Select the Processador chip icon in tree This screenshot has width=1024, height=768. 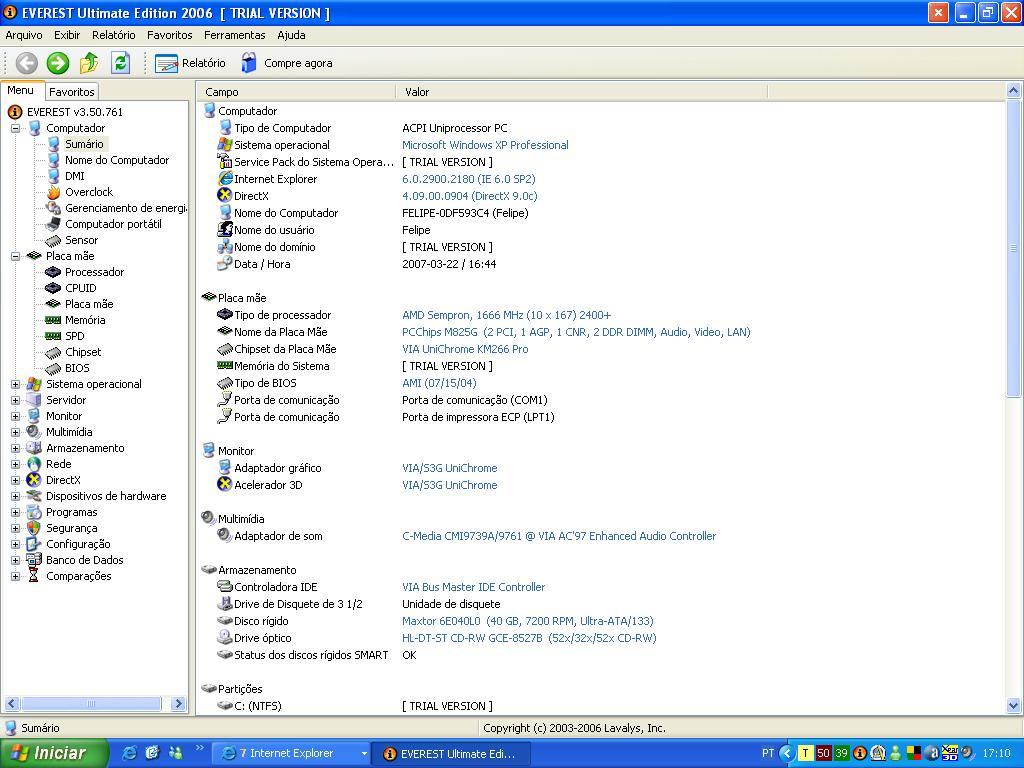pos(54,272)
